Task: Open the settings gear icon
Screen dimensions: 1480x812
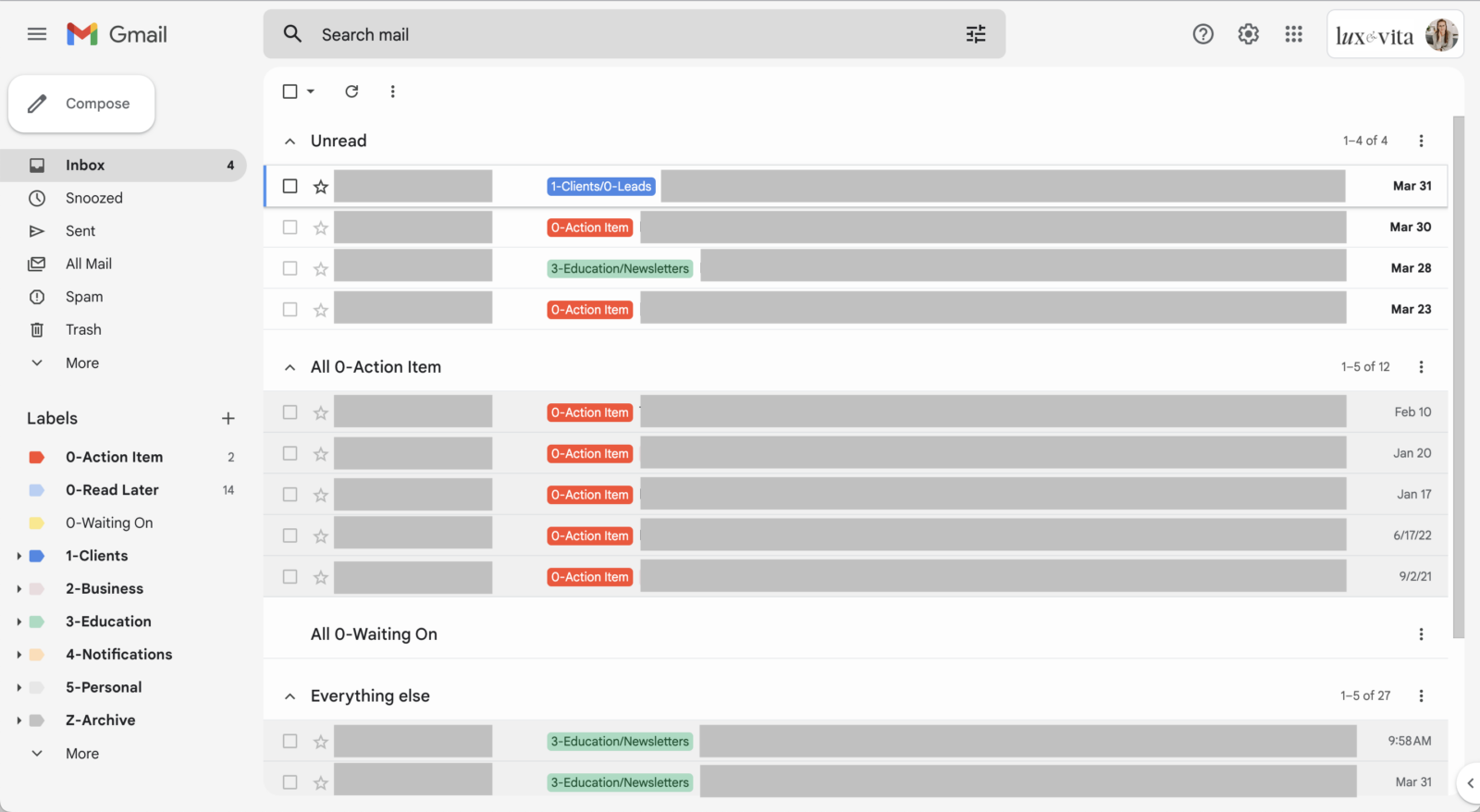Action: pos(1248,34)
